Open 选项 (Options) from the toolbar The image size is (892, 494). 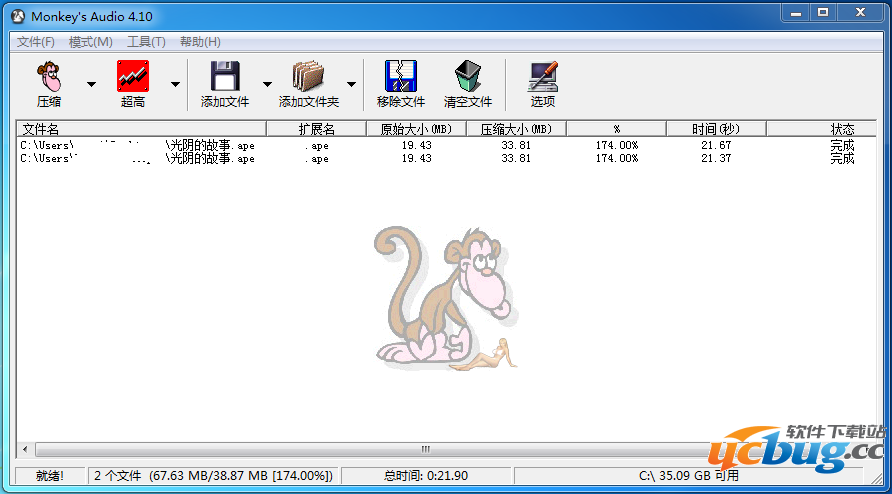pos(543,78)
